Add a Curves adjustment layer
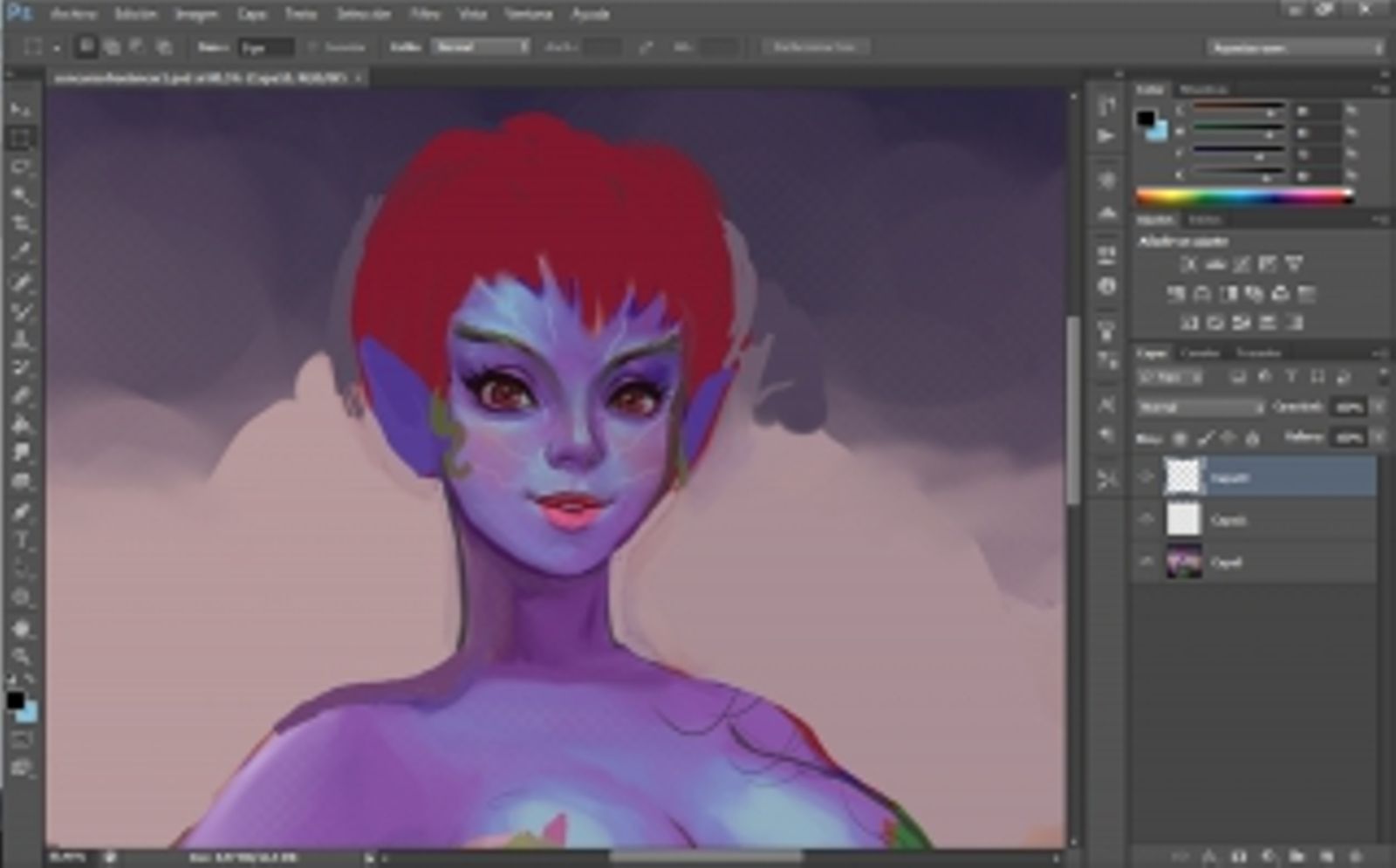 click(x=1242, y=263)
